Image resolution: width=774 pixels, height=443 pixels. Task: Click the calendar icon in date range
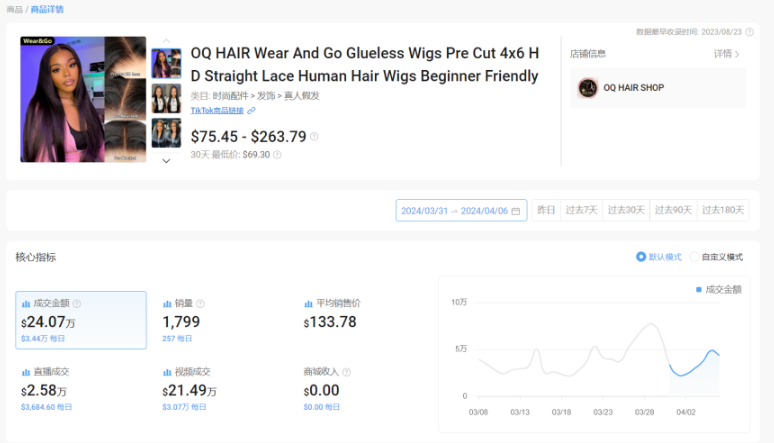coord(516,211)
